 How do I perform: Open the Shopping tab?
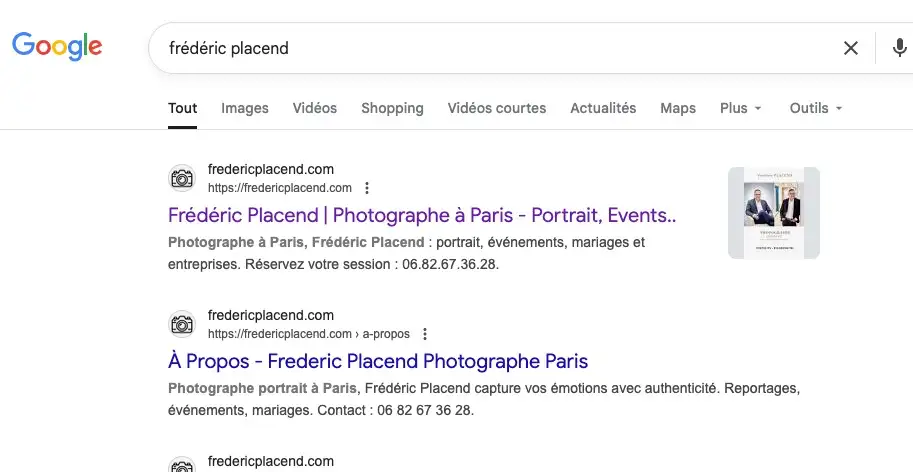click(x=392, y=108)
